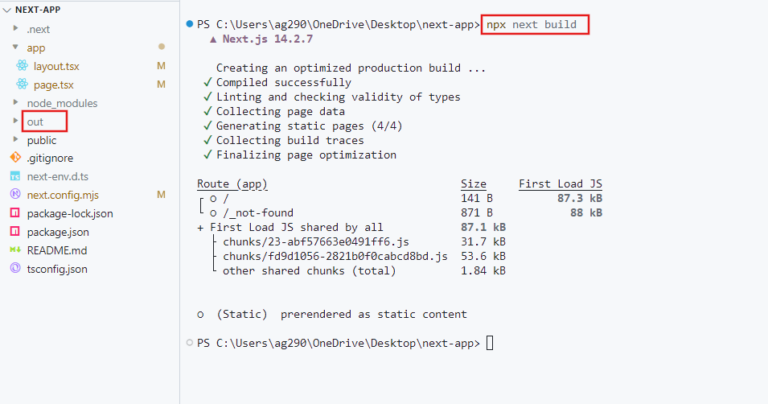Screen dimensions: 768x404
Task: Open the layout.tsx file
Action: click(56, 66)
